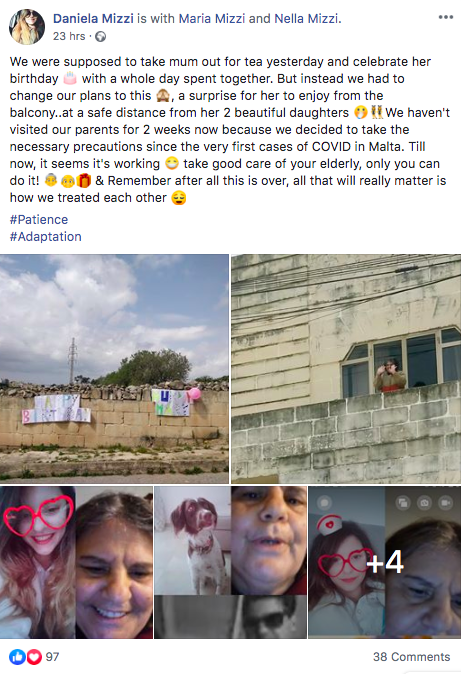Open the 23 hrs timestamp link
This screenshot has height=674, width=461.
click(x=69, y=37)
